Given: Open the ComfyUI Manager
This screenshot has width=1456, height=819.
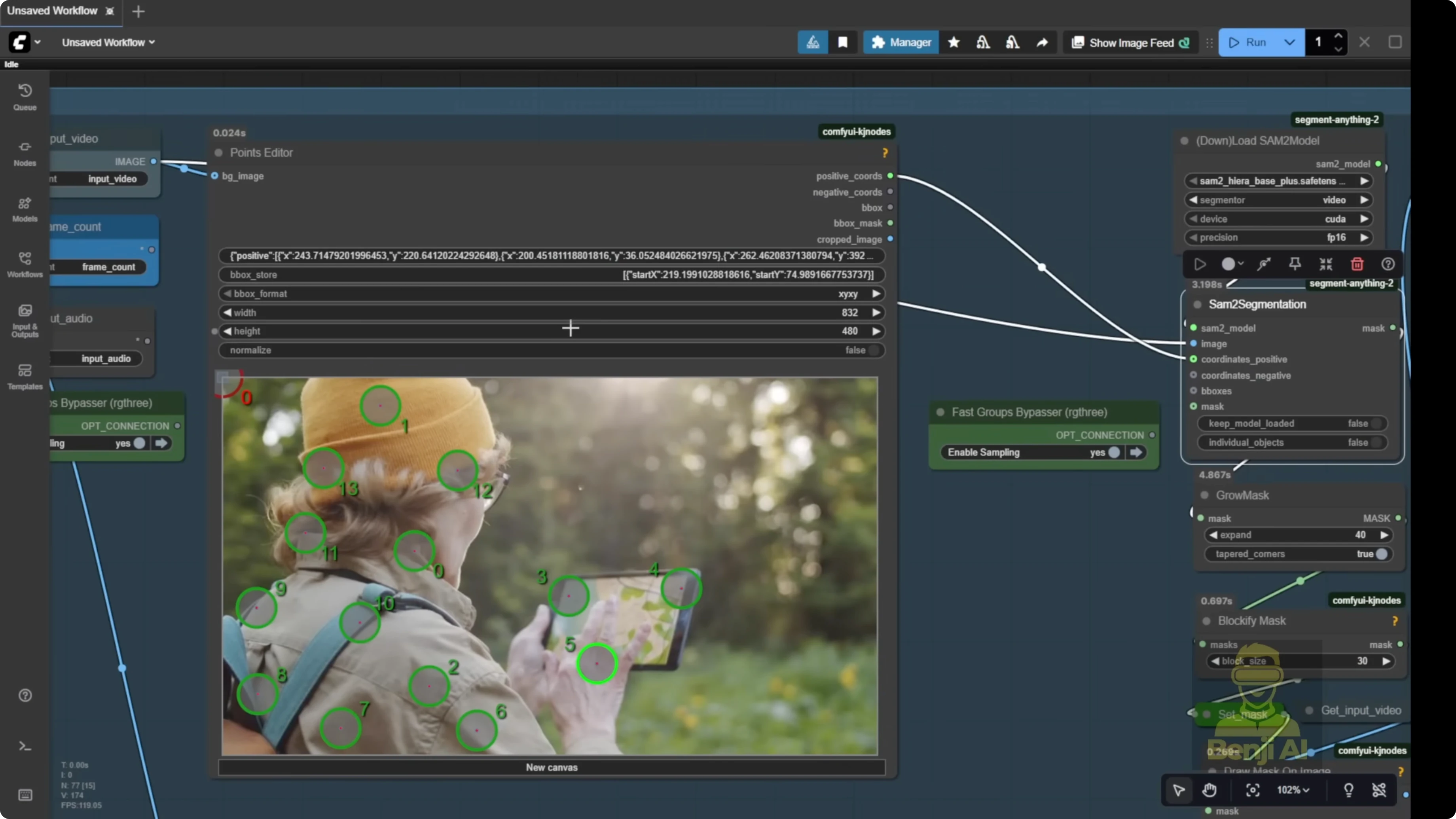Looking at the screenshot, I should [901, 42].
